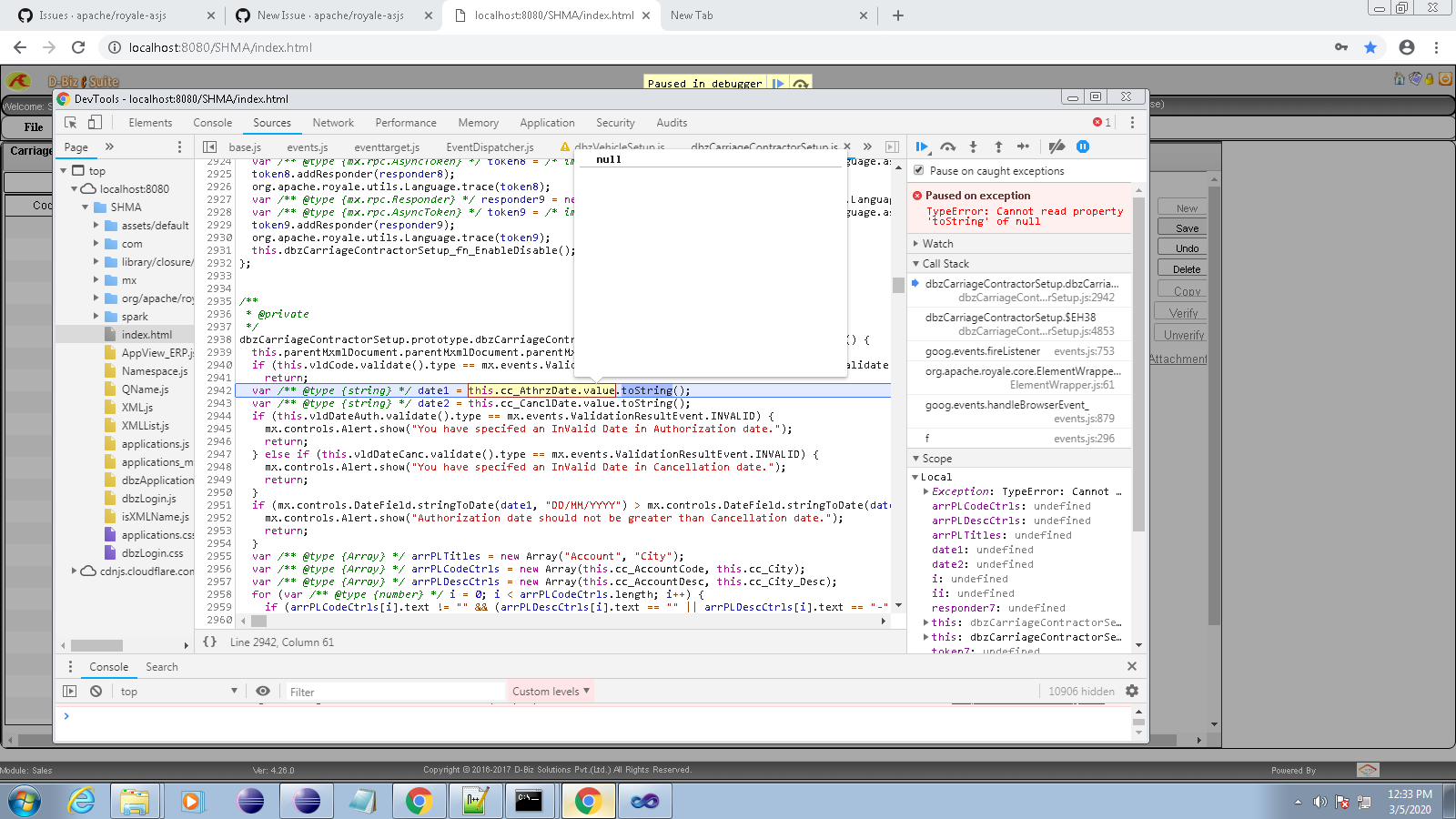Screen dimensions: 1456x819
Task: Open the Search tab in the console drawer
Action: tap(162, 666)
